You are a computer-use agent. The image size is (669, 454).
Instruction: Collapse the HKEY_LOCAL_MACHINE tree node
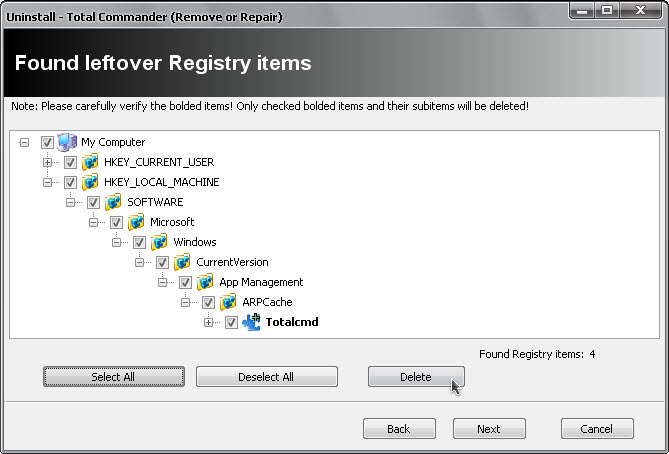tap(47, 182)
